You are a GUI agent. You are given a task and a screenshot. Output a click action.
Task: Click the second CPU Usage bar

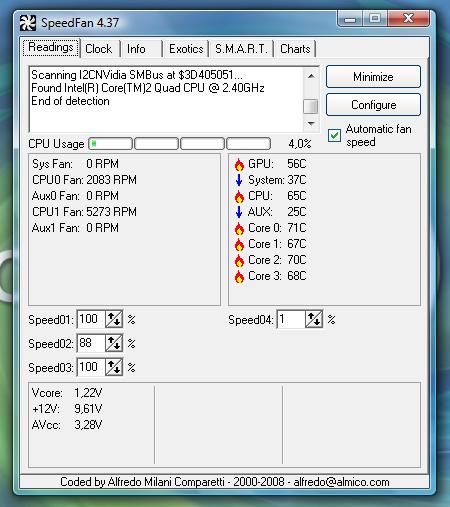[156, 144]
